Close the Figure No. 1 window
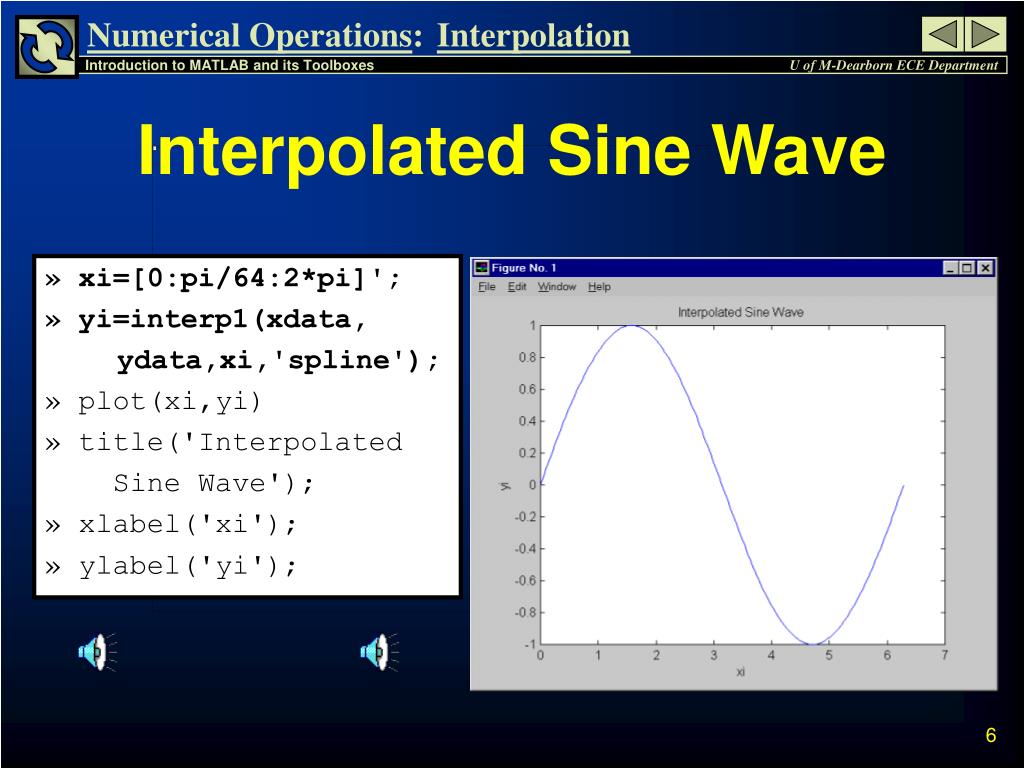The width and height of the screenshot is (1024, 768). 985,268
